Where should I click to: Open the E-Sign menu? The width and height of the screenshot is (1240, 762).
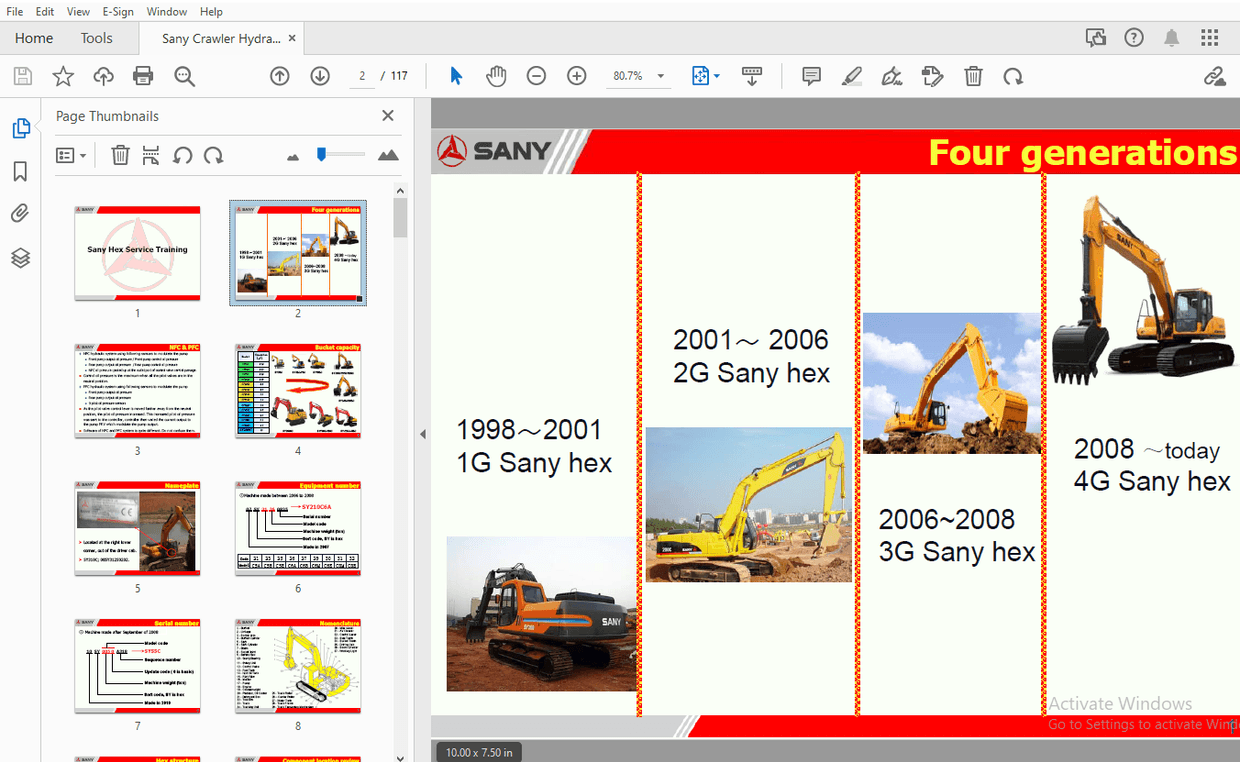(117, 11)
